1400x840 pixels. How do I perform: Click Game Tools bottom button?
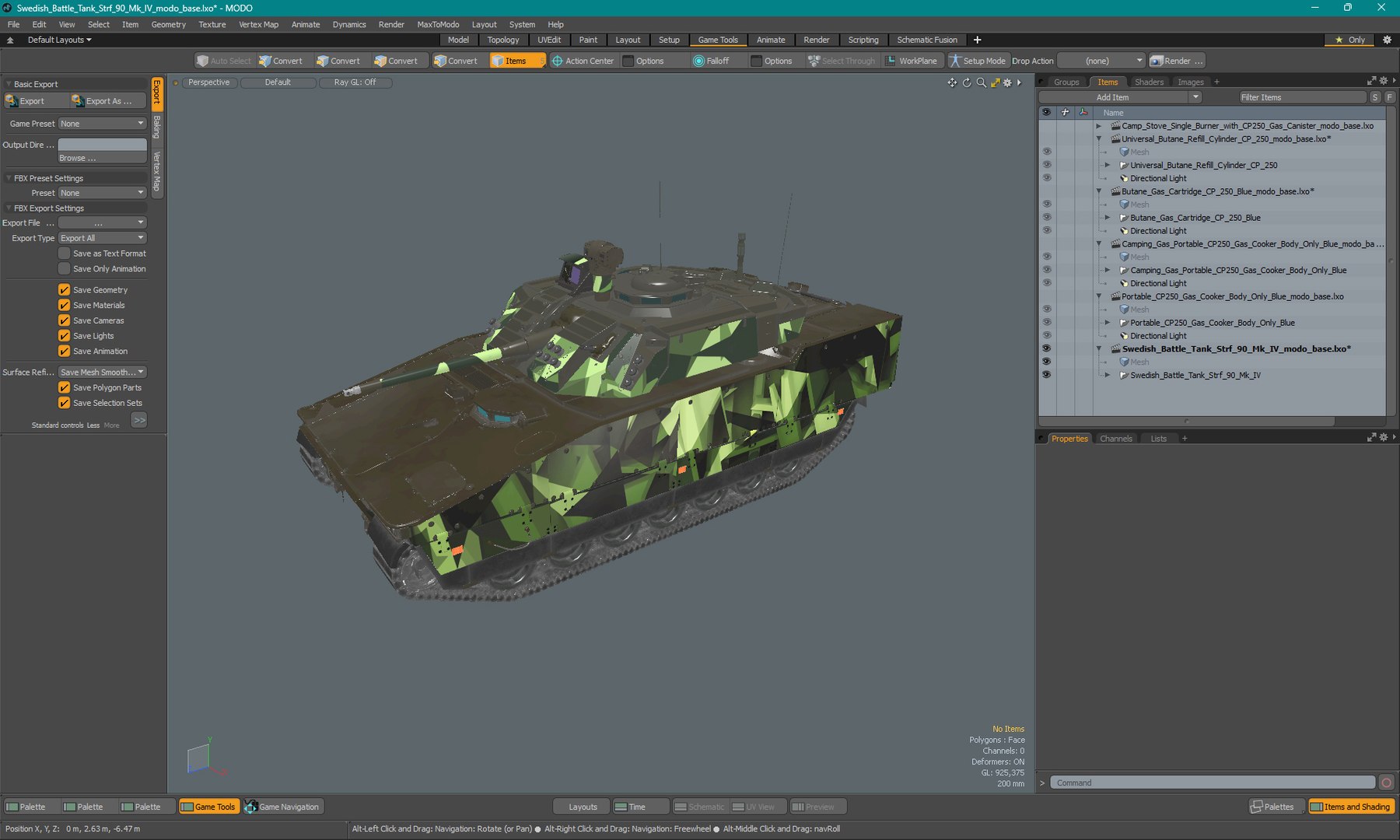point(208,807)
